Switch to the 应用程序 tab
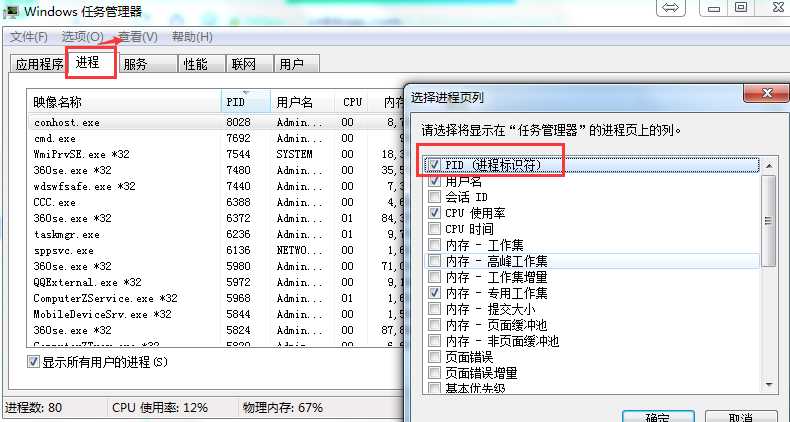Viewport: 790px width, 422px height. pos(39,64)
